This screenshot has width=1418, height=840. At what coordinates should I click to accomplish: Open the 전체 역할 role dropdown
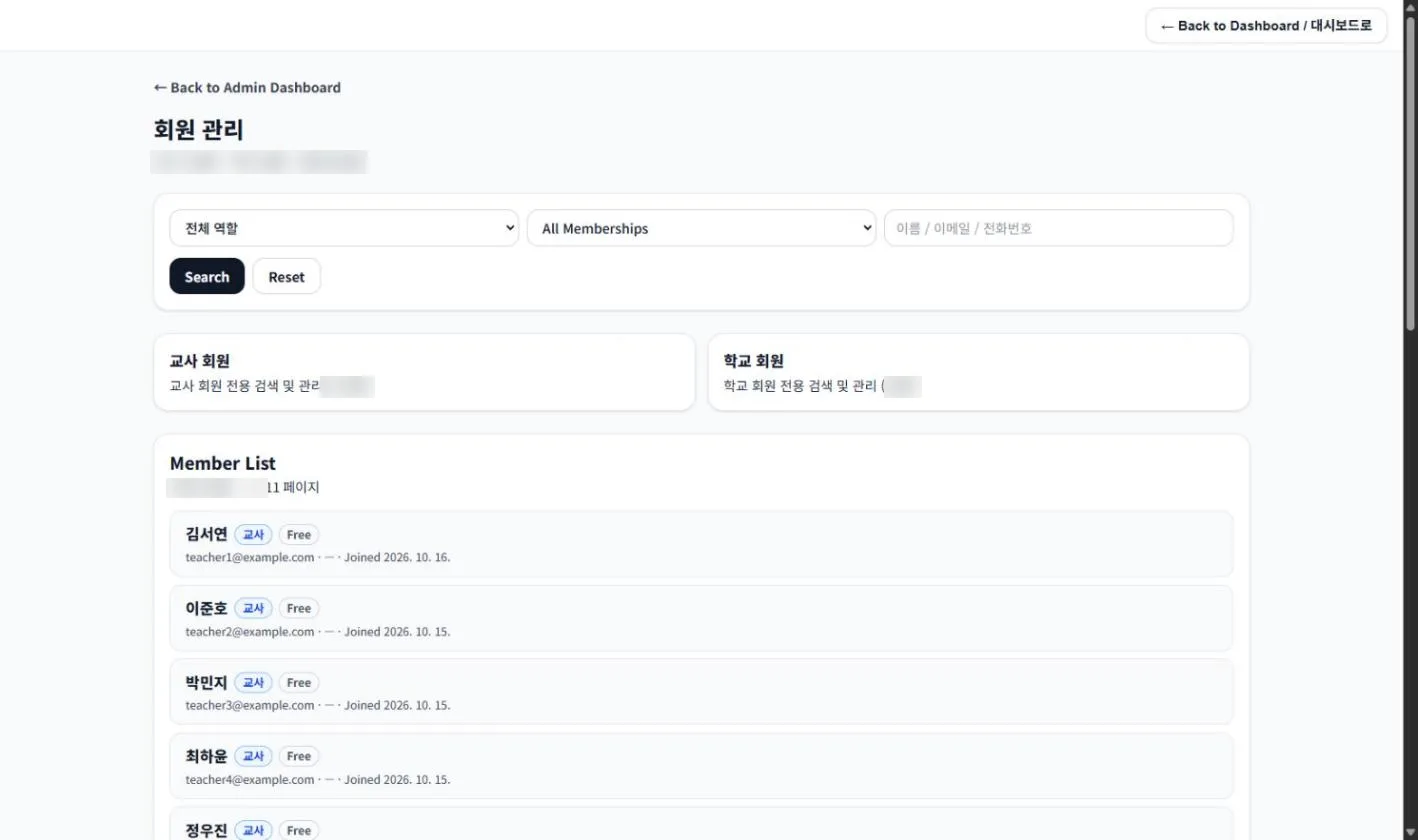click(x=344, y=228)
